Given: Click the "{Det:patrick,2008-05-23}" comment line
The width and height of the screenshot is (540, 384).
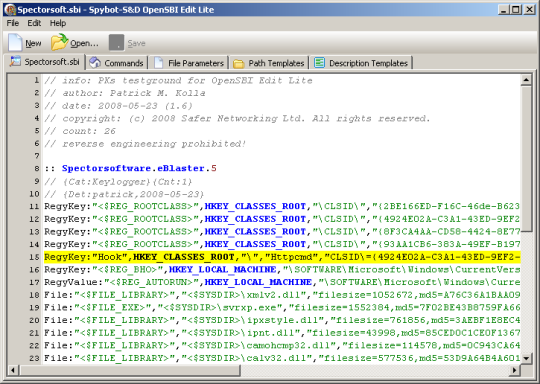Looking at the screenshot, I should point(124,194).
